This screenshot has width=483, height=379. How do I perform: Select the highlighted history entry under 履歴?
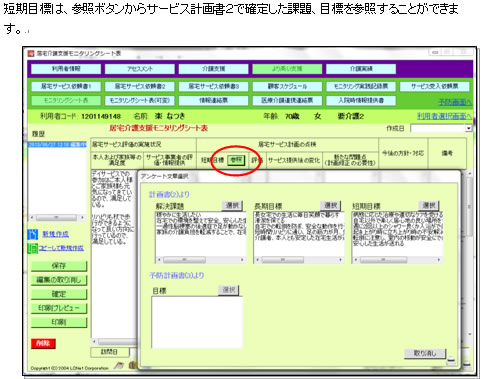(x=57, y=144)
